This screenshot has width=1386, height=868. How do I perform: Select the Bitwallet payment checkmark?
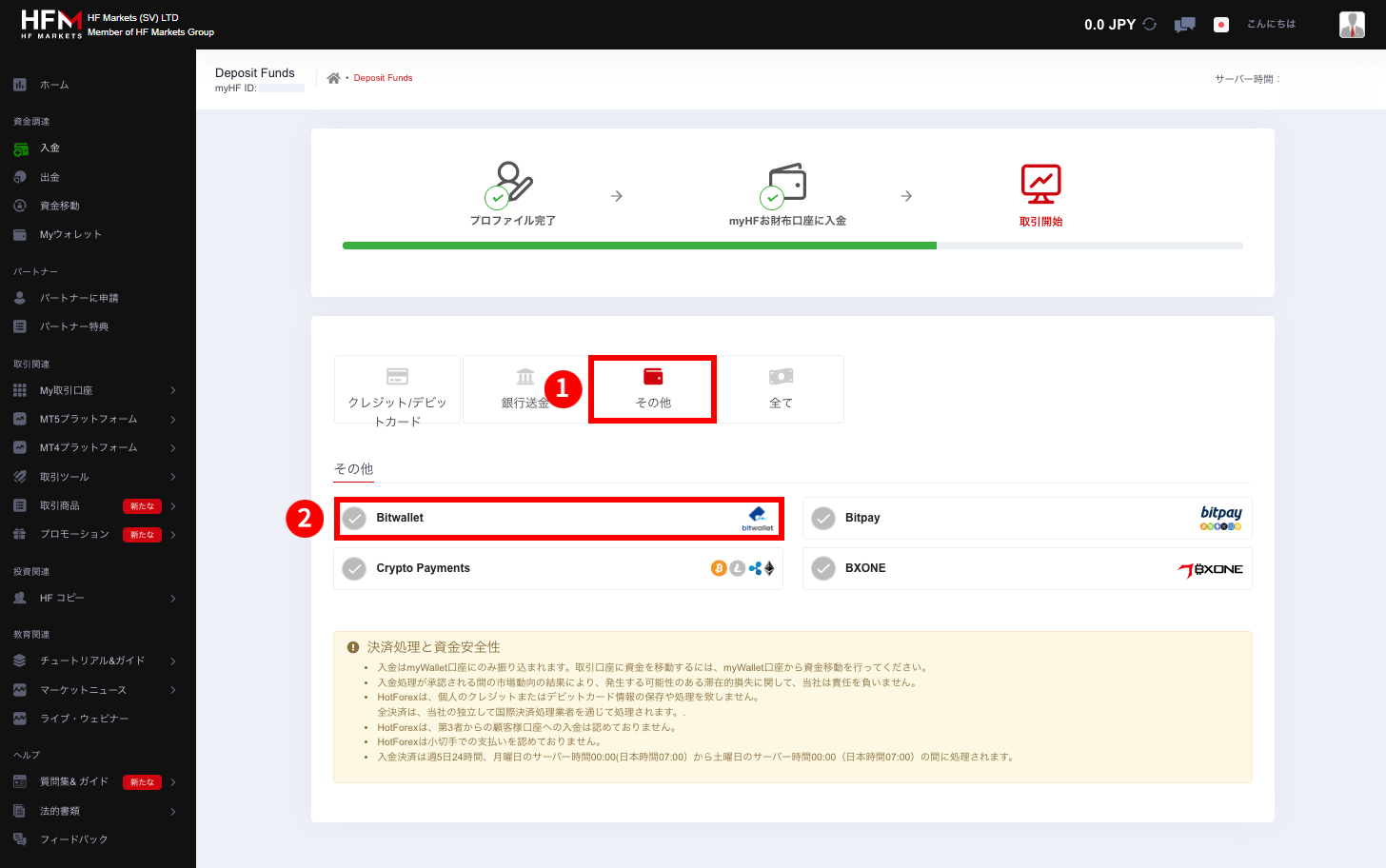(356, 517)
